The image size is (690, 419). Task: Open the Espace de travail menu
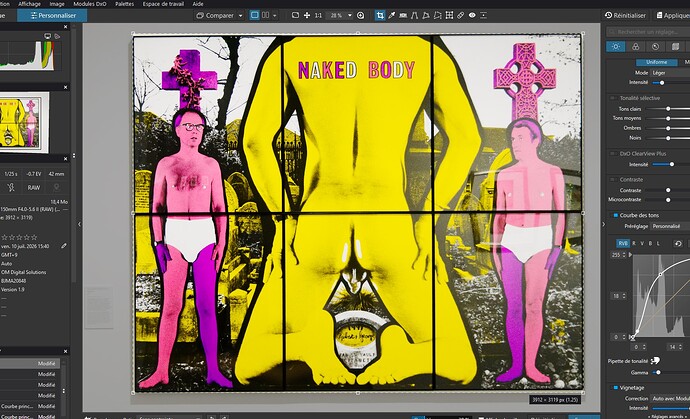tap(163, 4)
